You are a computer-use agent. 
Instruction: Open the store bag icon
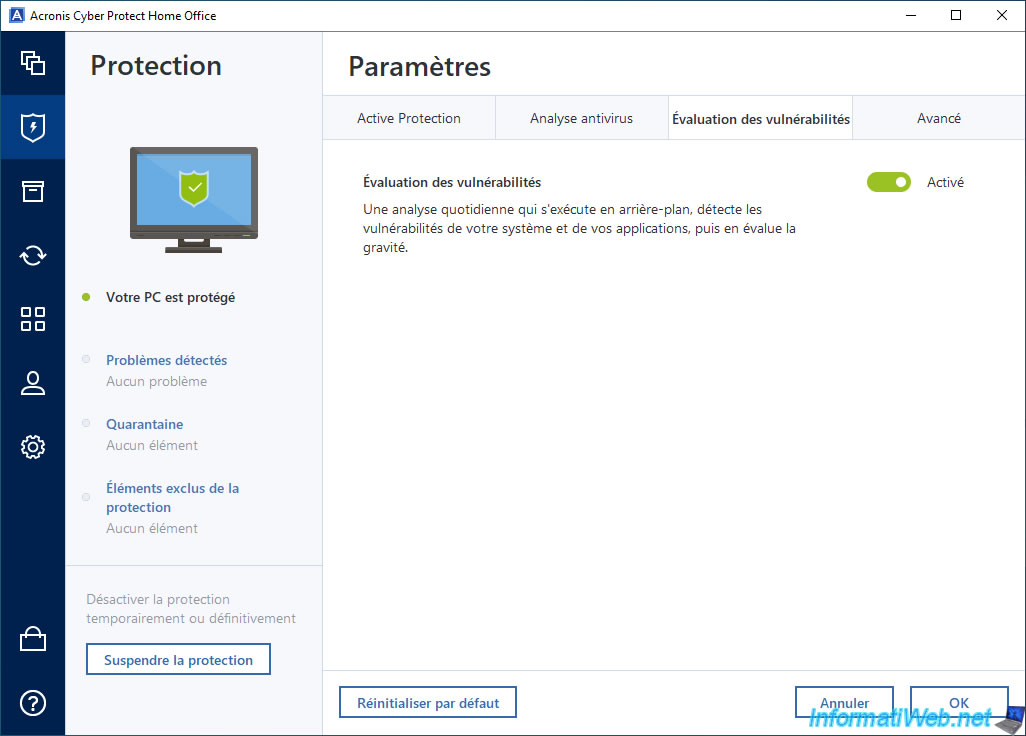(x=33, y=639)
